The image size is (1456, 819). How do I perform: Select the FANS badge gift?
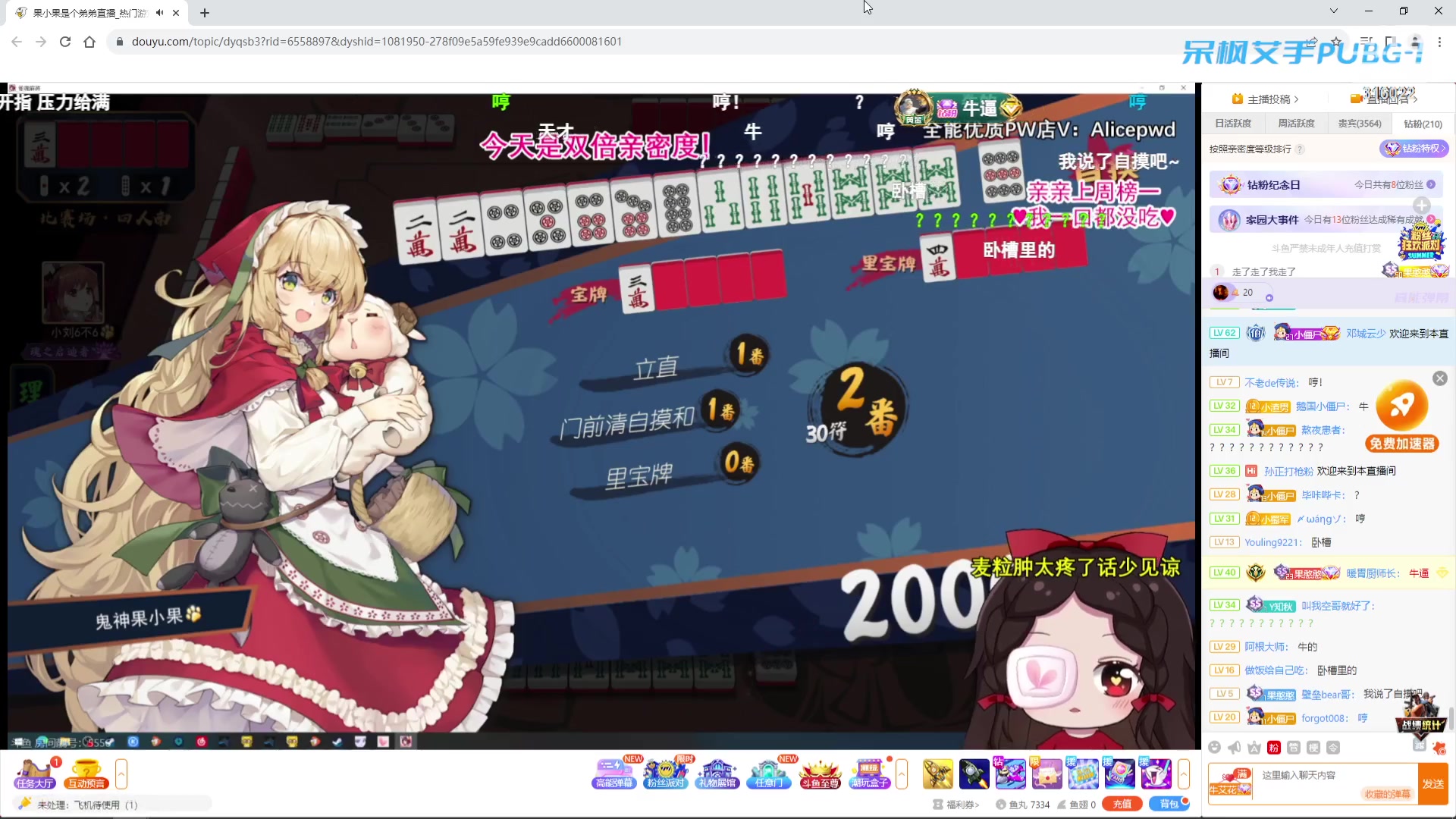tap(1120, 773)
